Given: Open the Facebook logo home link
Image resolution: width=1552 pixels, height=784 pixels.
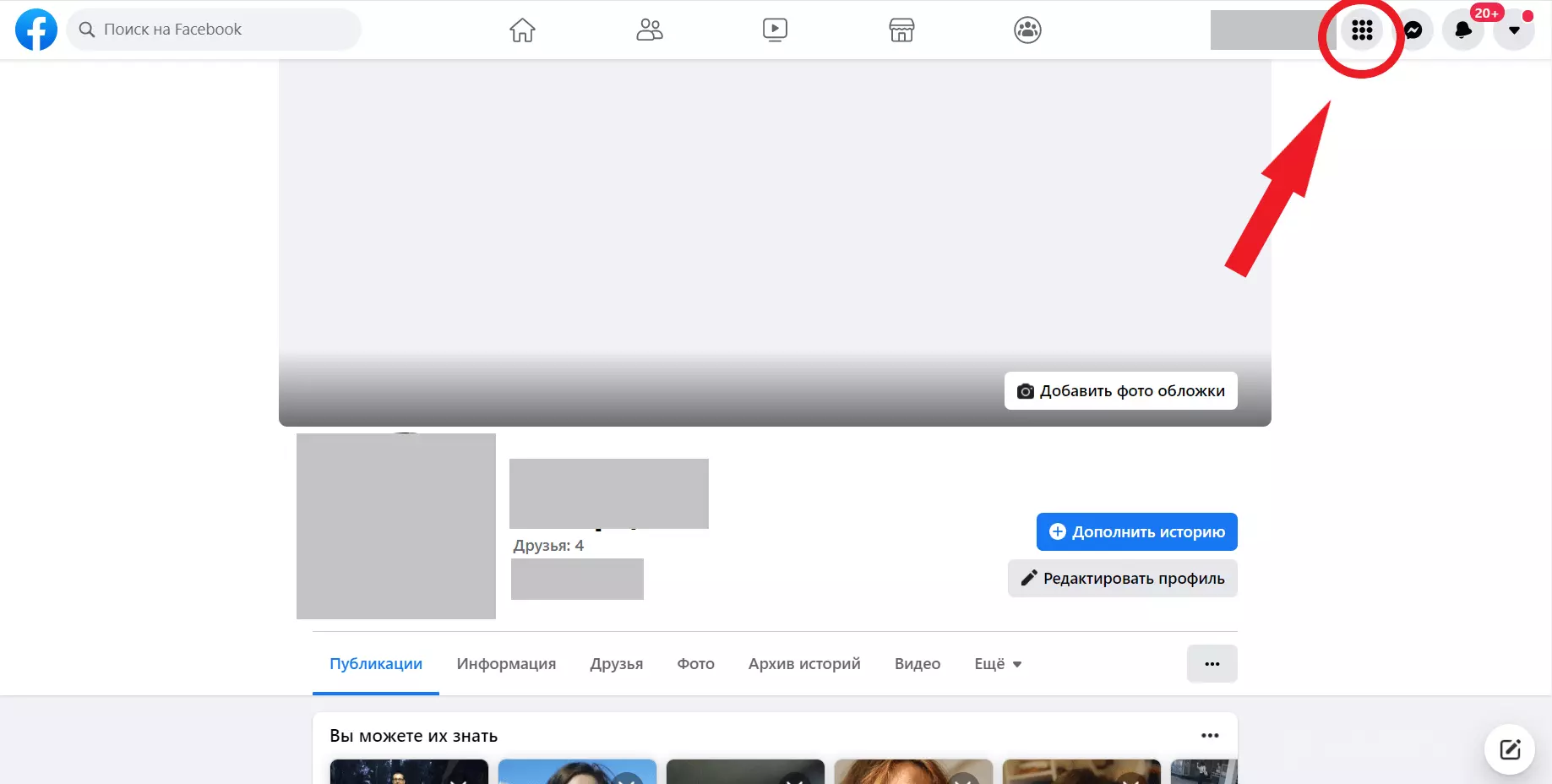Looking at the screenshot, I should point(36,30).
